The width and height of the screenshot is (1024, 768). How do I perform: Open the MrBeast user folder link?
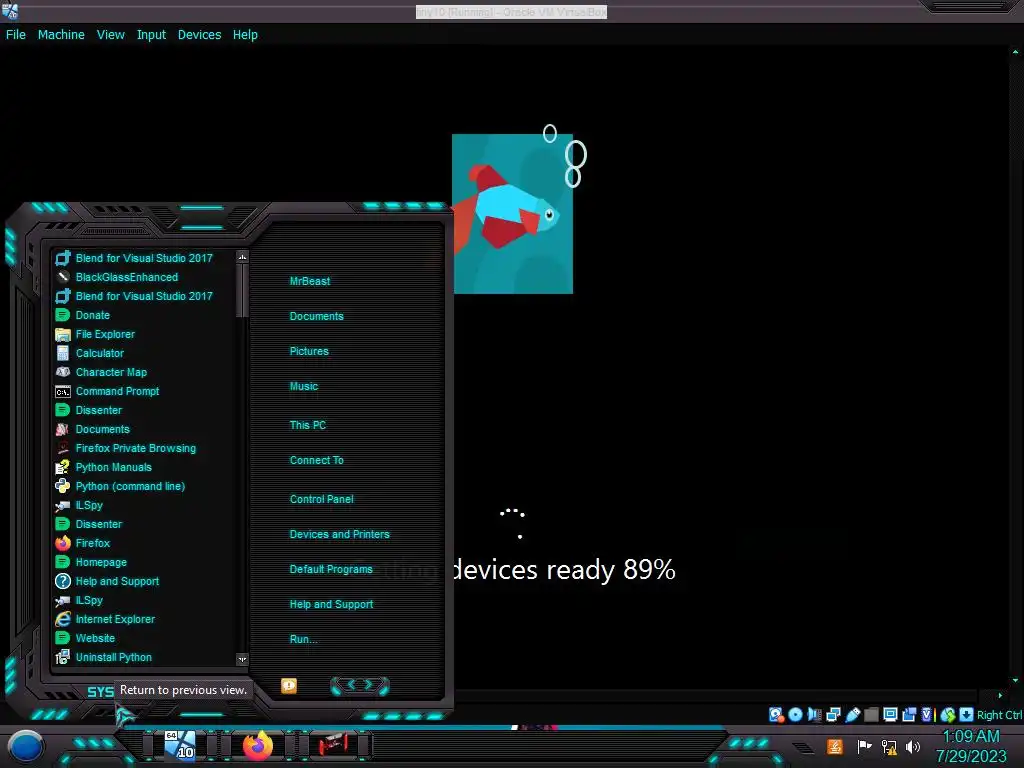coord(310,281)
